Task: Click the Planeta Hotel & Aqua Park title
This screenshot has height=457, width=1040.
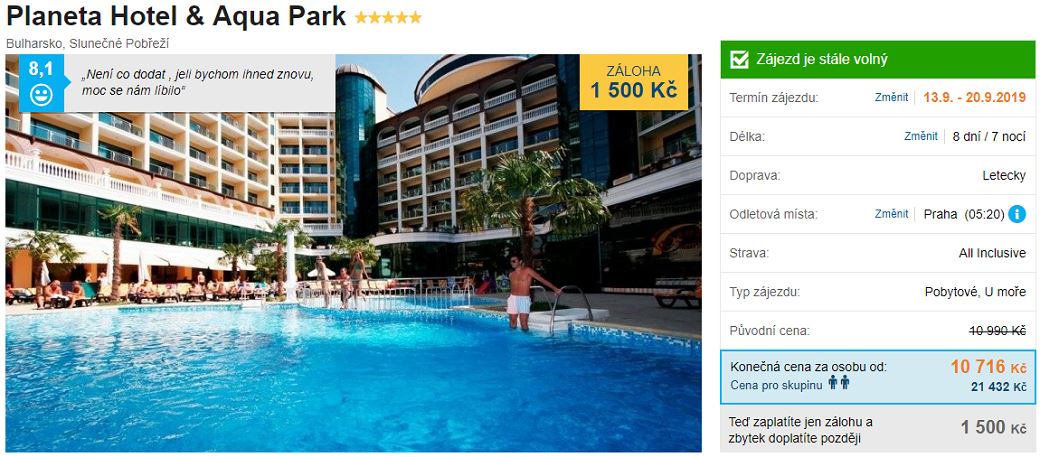Action: 176,17
